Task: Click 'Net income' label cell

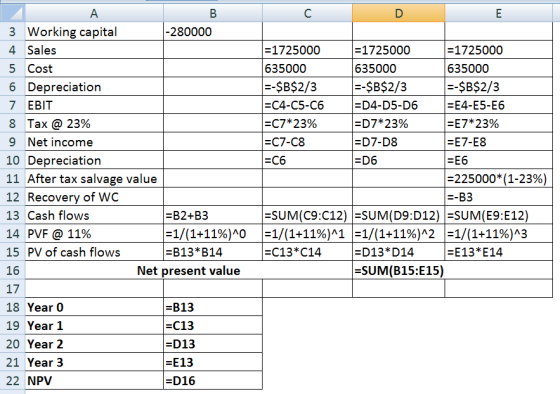Action: (94, 142)
